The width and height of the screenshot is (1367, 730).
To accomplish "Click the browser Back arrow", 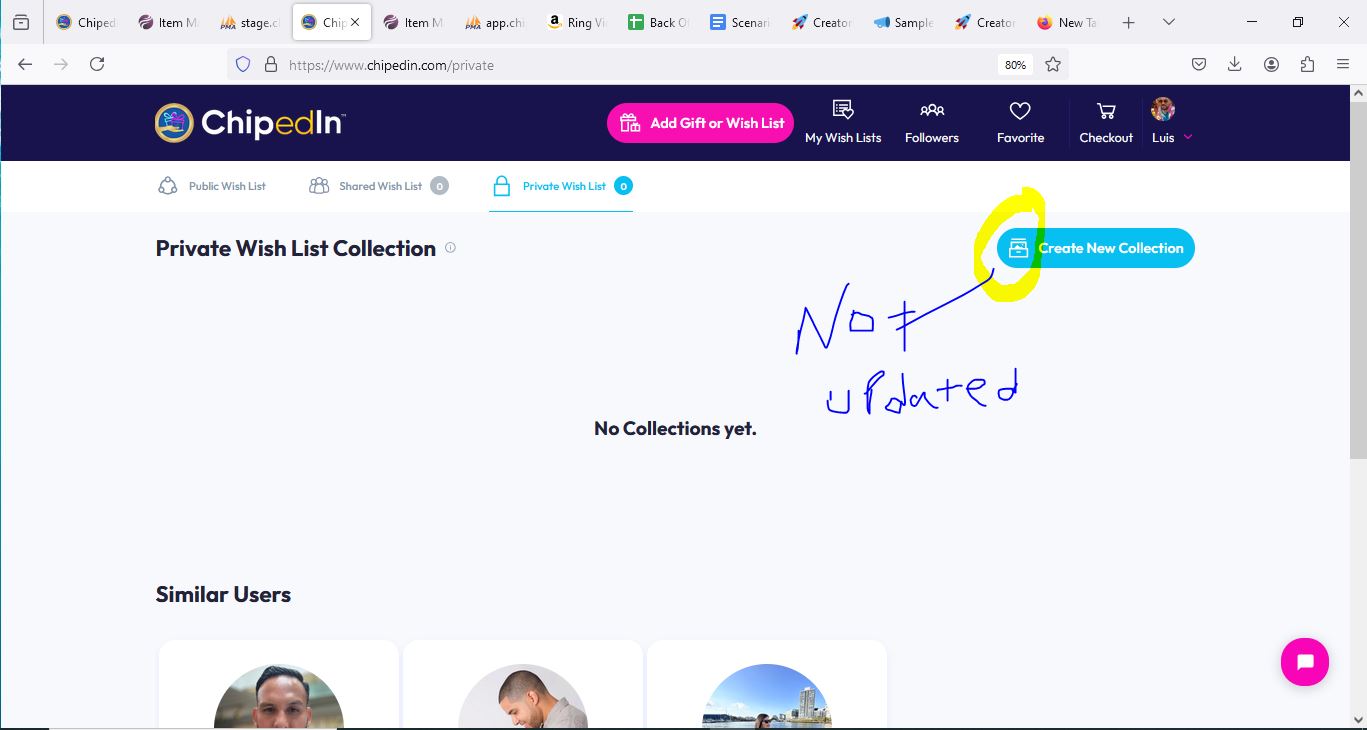I will point(25,64).
